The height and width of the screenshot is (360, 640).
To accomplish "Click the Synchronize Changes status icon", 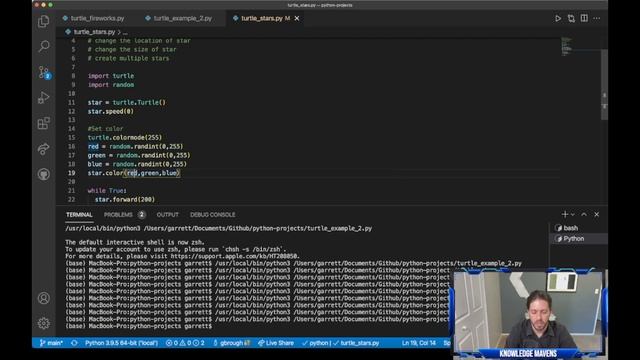I will (74, 343).
